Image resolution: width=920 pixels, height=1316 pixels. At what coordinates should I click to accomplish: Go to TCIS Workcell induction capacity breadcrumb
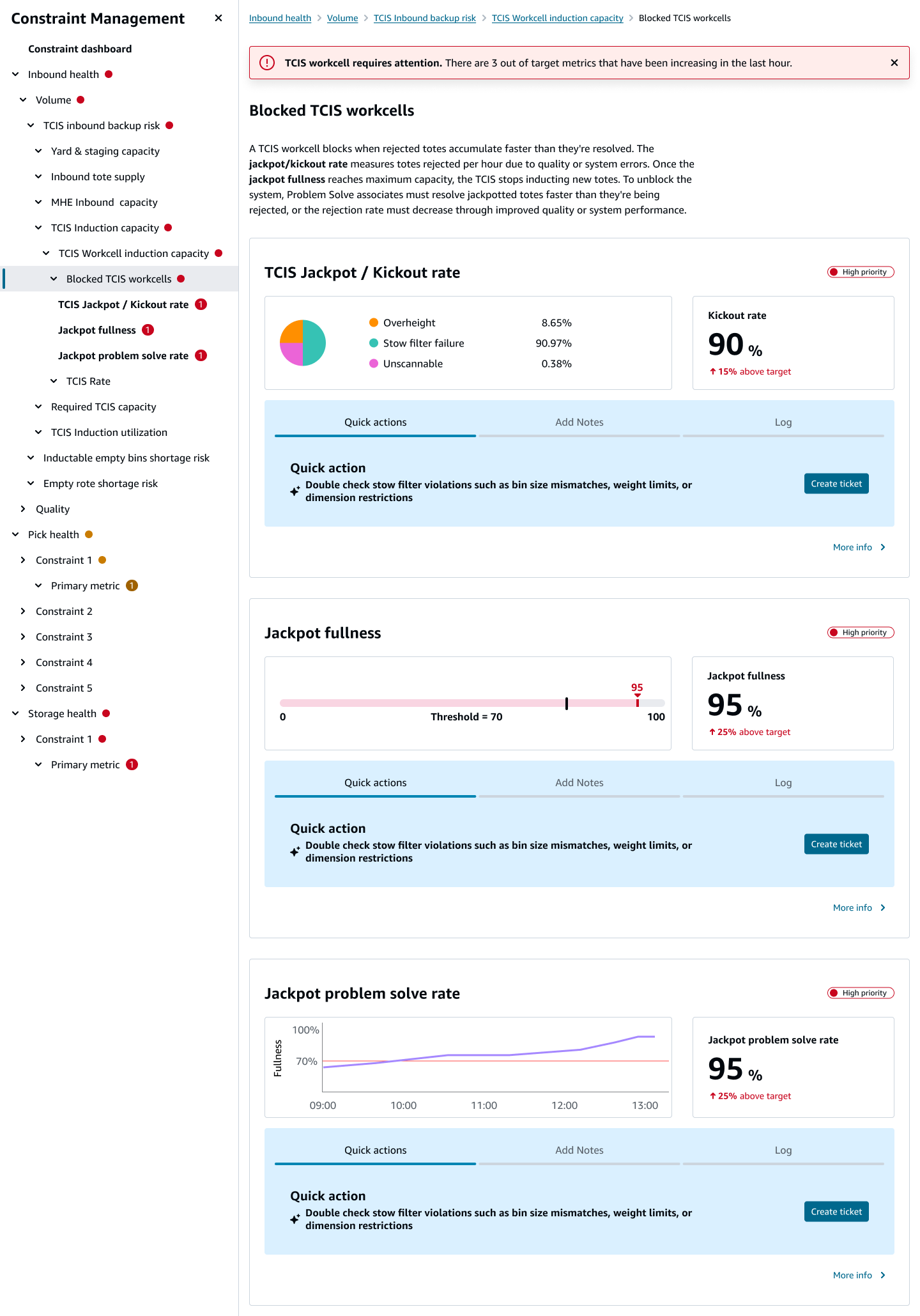tap(557, 18)
